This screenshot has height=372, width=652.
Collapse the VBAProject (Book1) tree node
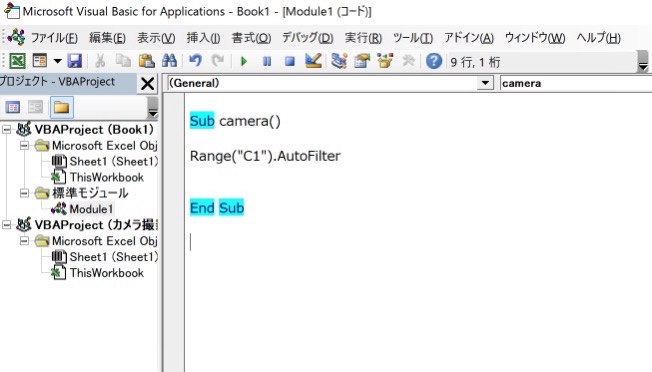click(7, 130)
